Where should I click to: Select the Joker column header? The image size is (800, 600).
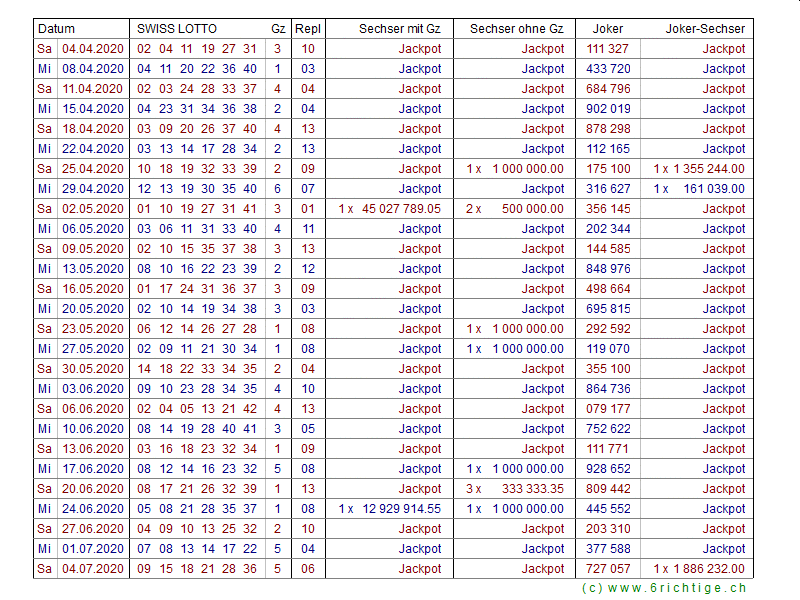coord(608,29)
